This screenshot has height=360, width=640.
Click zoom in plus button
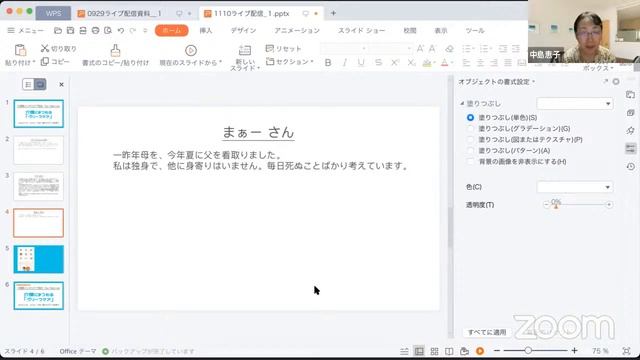574,351
